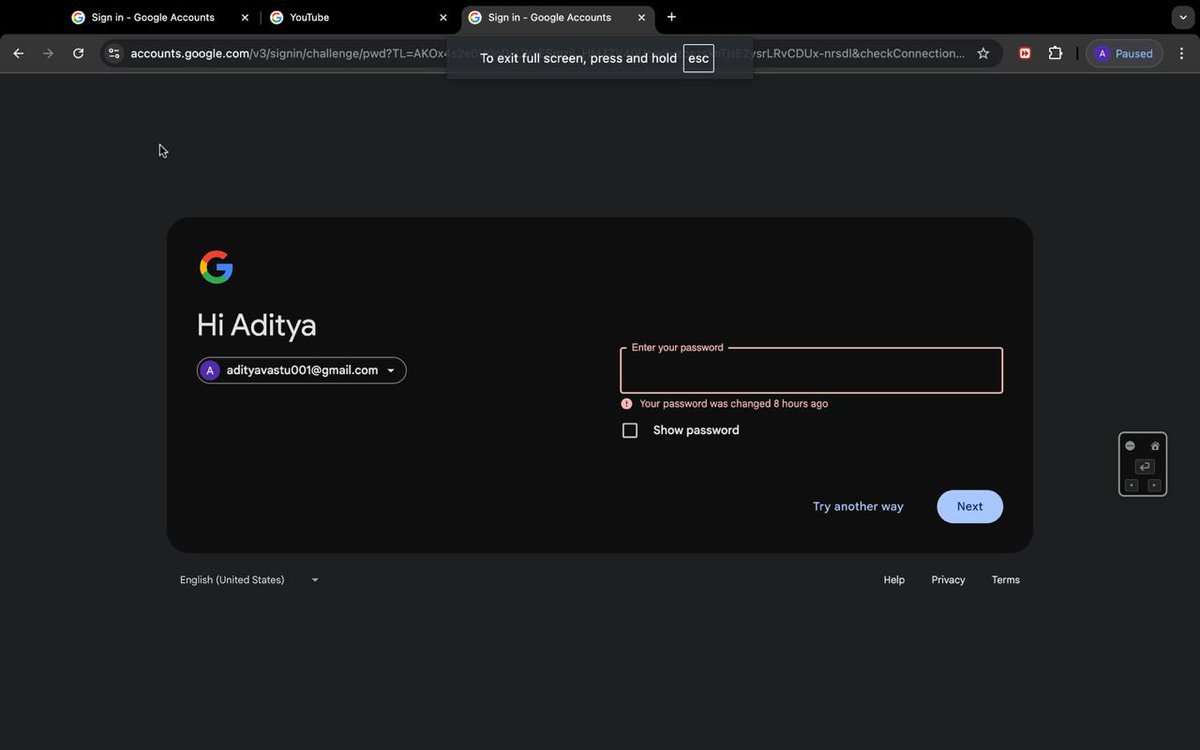Click the Show password label

point(696,430)
